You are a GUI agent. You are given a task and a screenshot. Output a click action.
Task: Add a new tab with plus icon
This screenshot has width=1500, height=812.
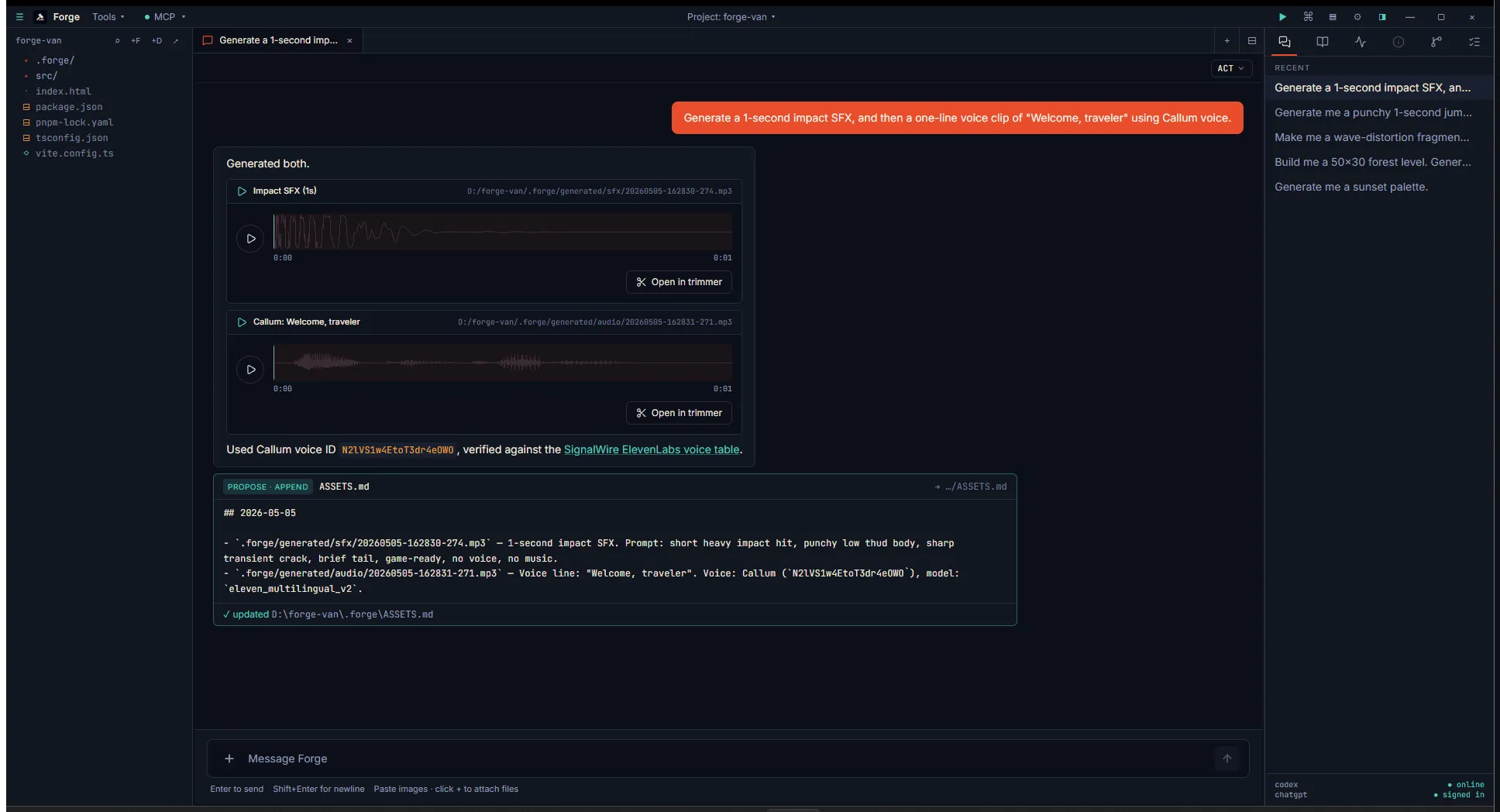1226,41
